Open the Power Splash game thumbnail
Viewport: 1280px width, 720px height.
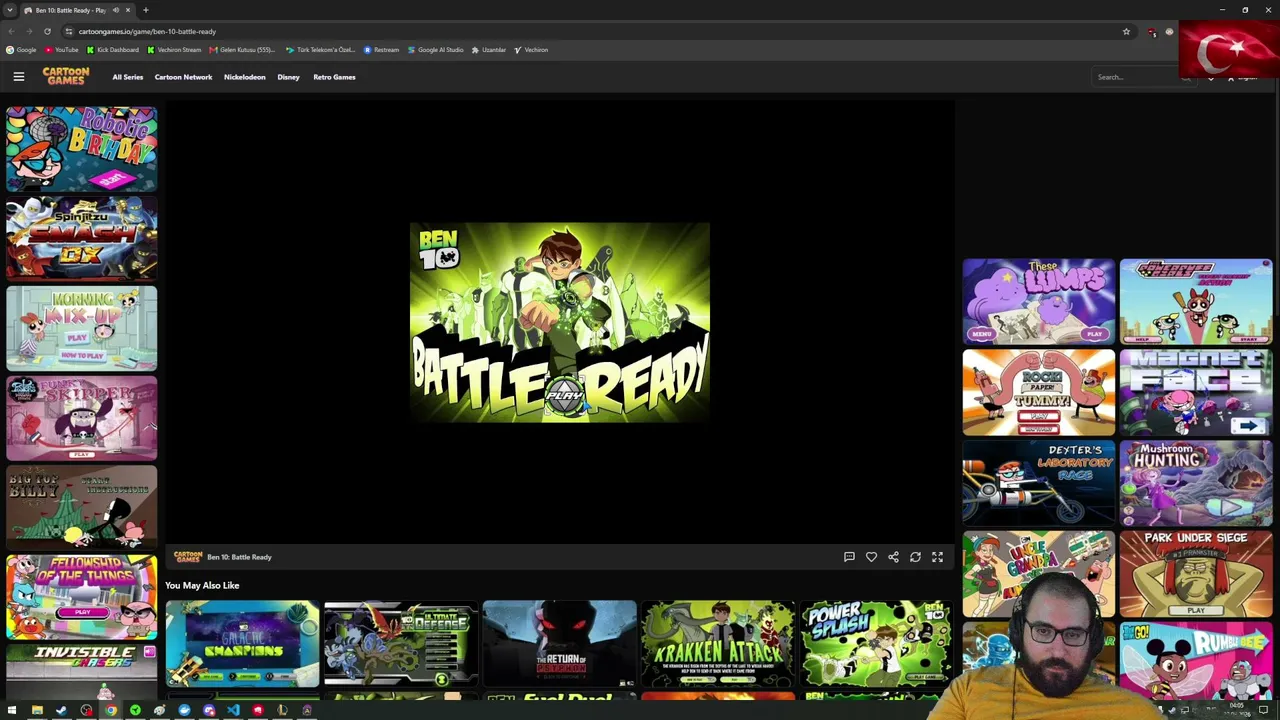(x=876, y=644)
